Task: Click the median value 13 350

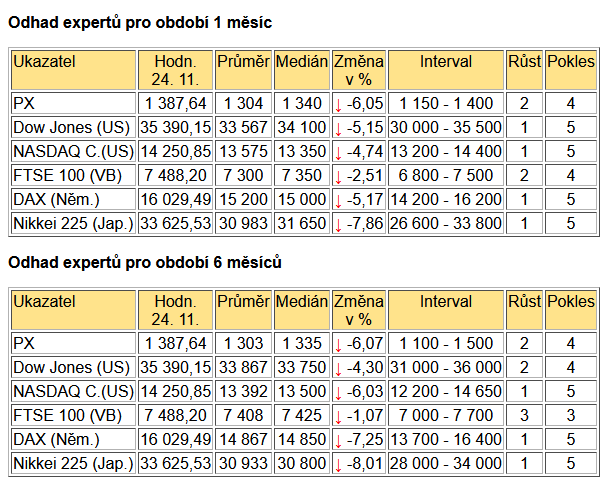Action: (x=301, y=152)
